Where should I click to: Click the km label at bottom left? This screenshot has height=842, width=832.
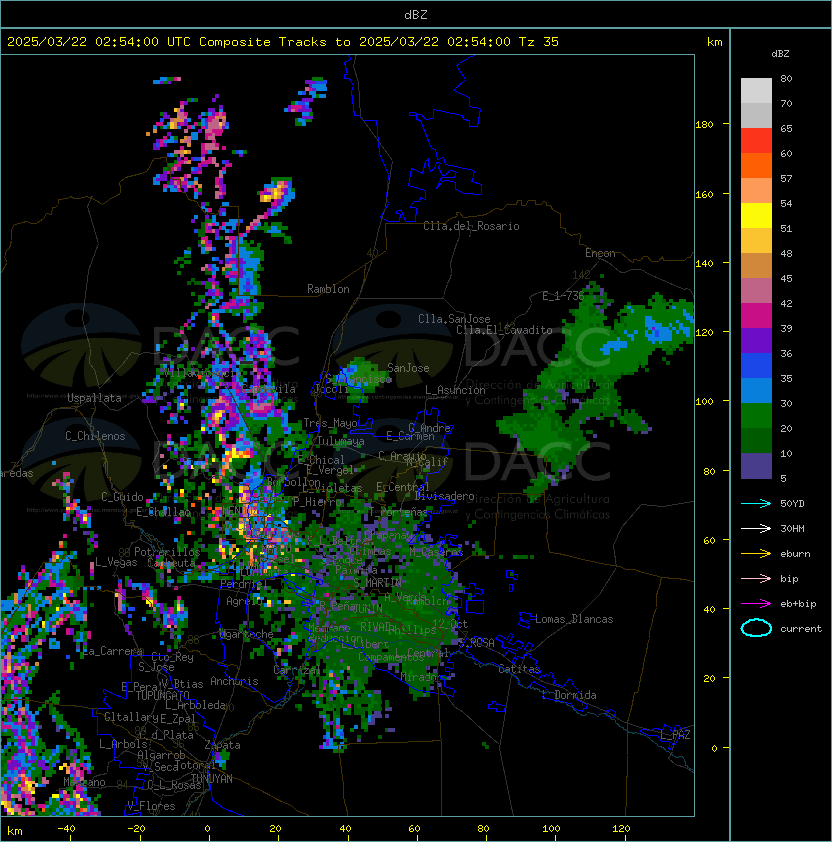click(x=15, y=831)
